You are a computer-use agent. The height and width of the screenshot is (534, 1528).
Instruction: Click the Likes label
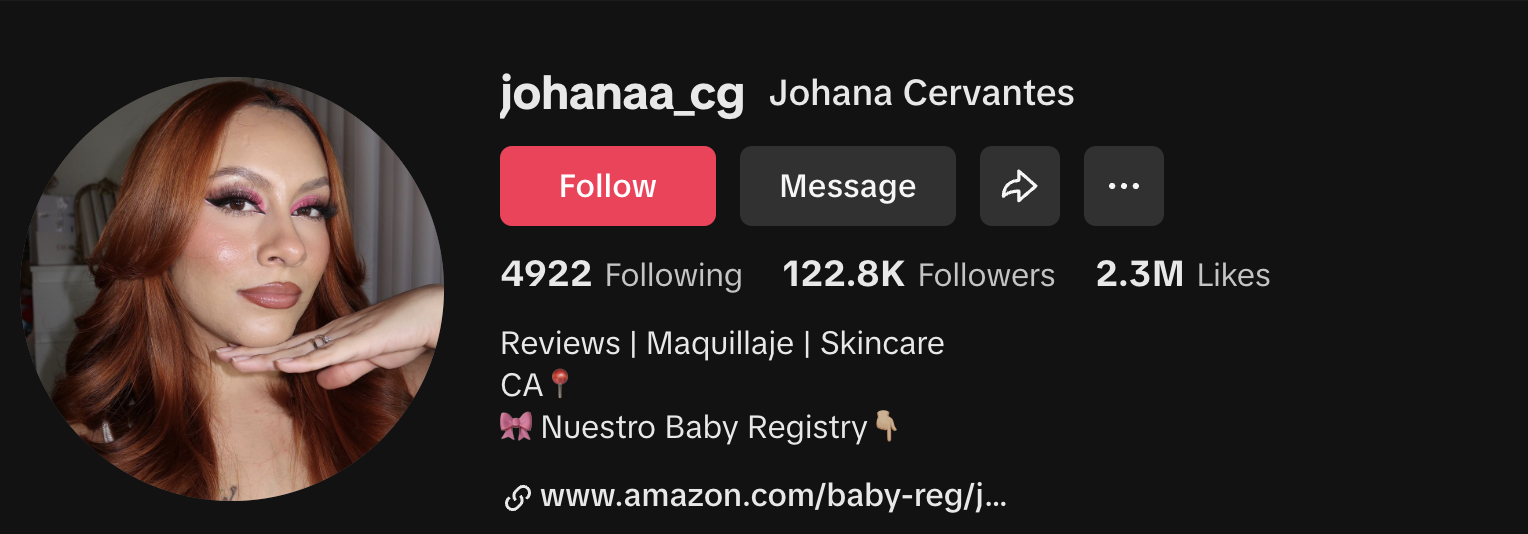(1234, 275)
